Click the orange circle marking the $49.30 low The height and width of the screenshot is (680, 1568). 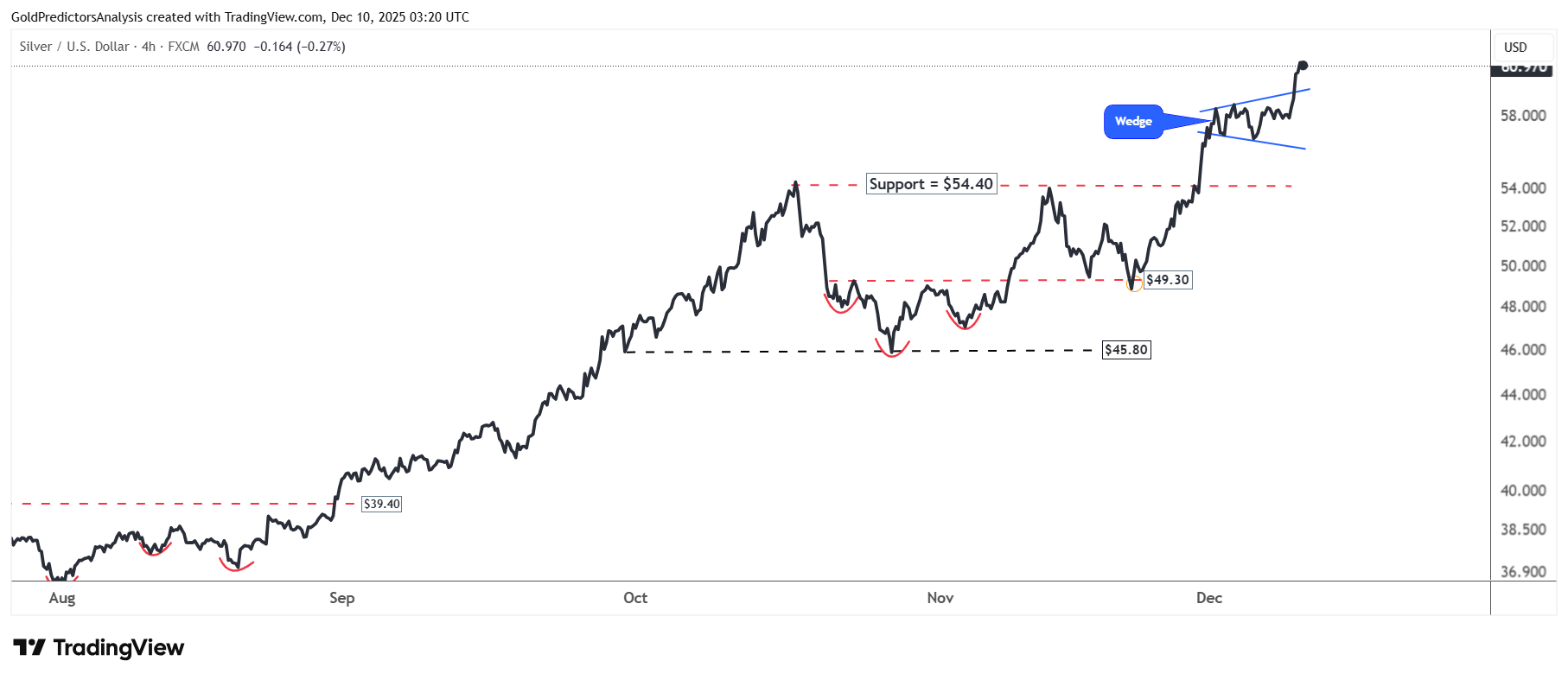pyautogui.click(x=1134, y=285)
